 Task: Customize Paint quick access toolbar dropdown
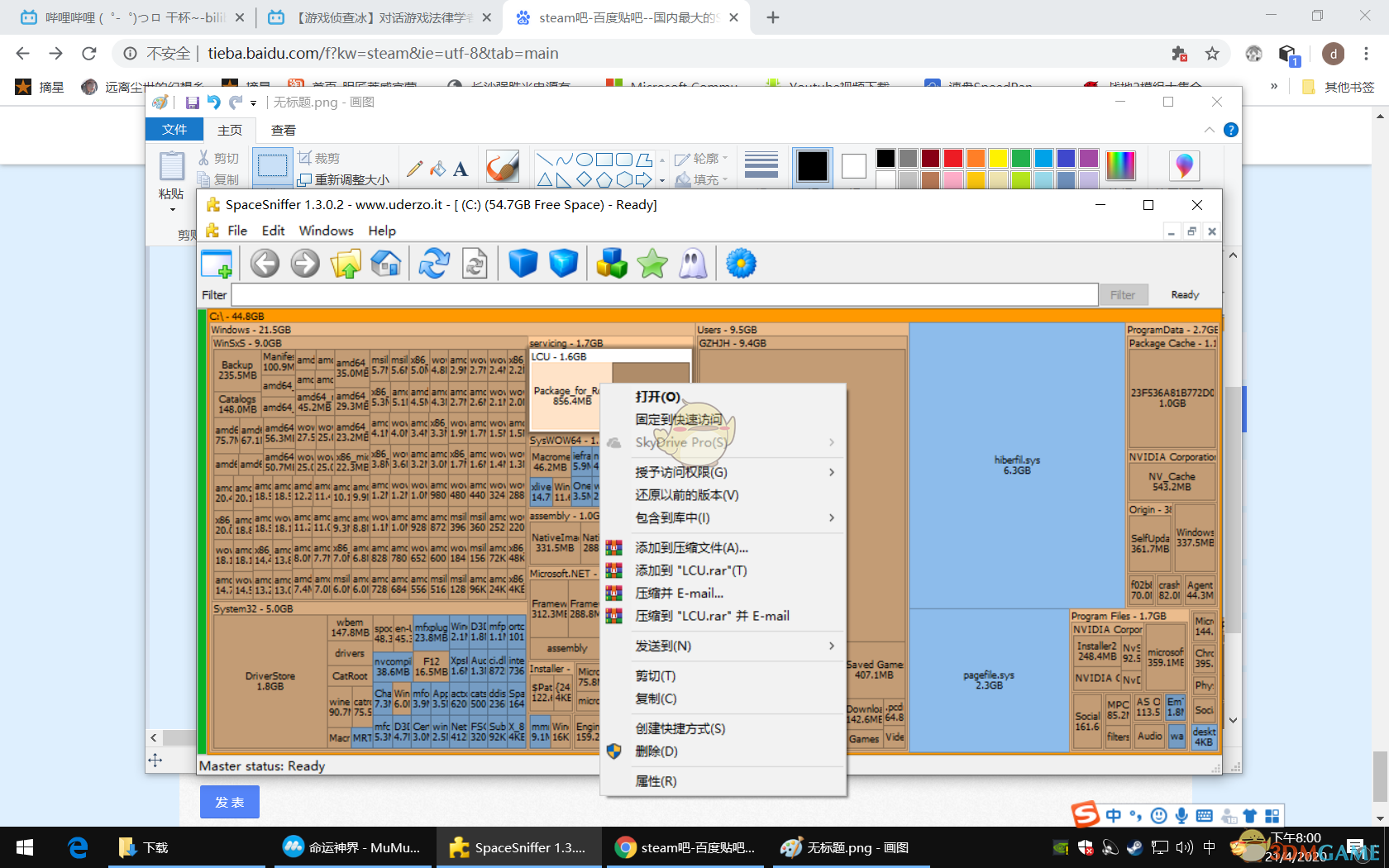click(254, 103)
